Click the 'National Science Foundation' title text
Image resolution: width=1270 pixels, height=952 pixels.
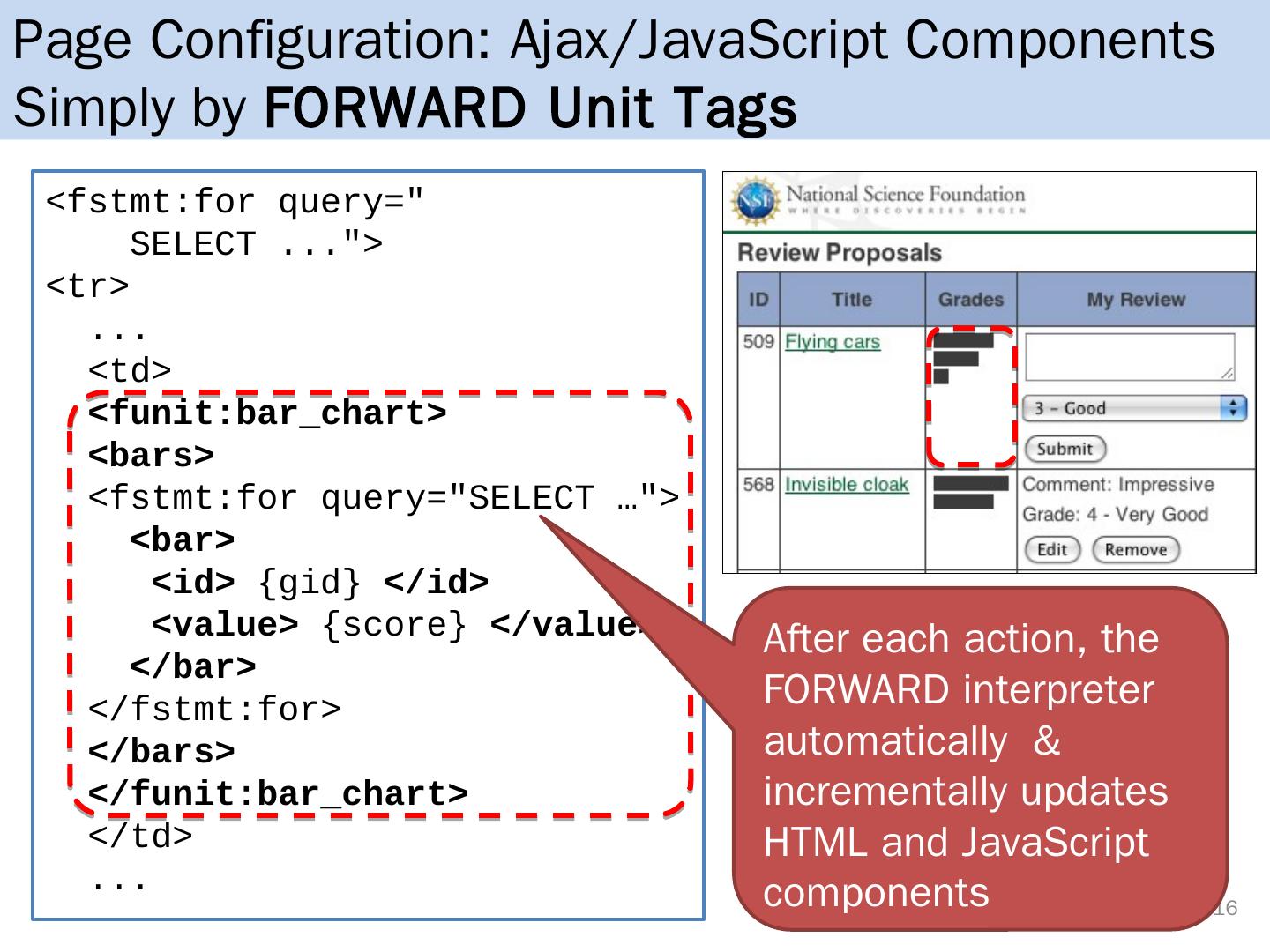pos(906,194)
